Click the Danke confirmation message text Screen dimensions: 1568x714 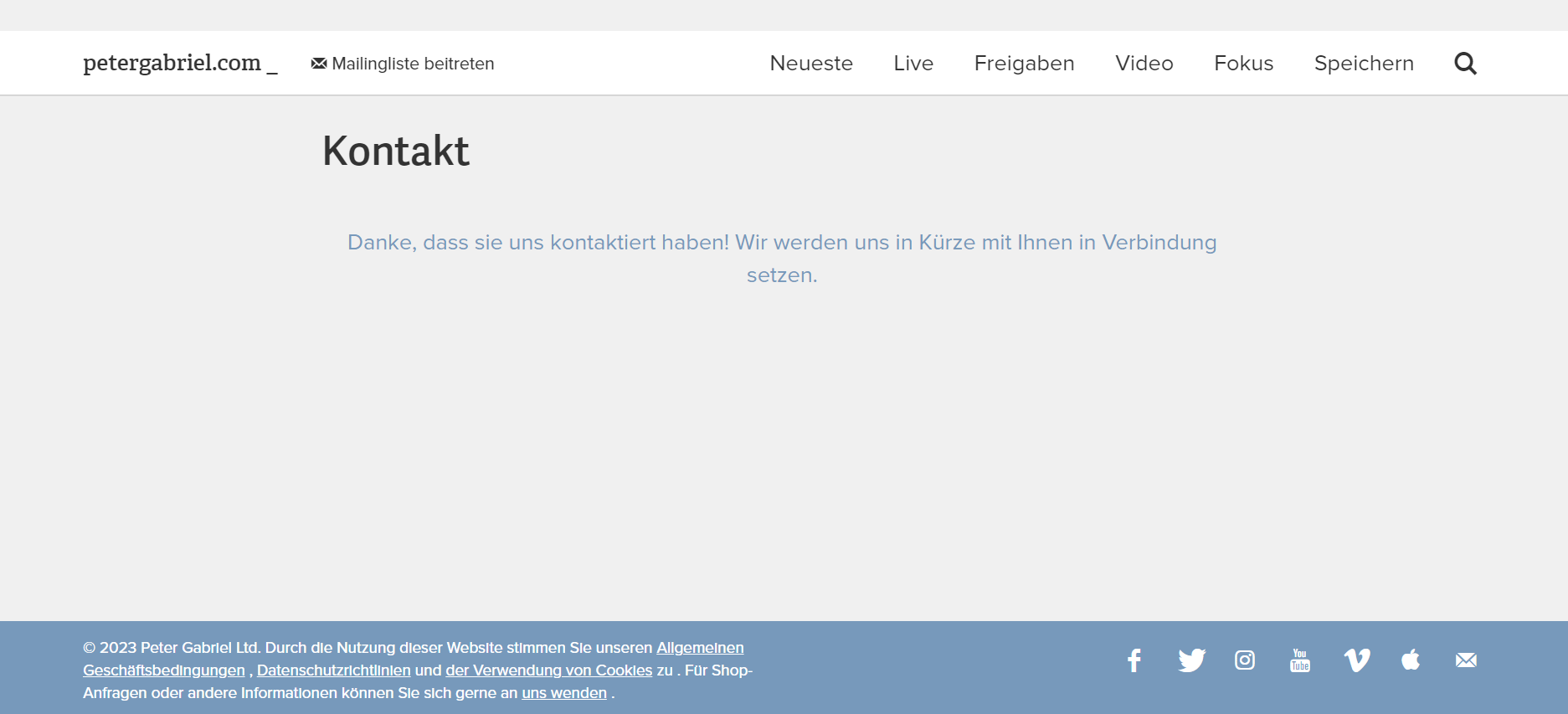(782, 259)
